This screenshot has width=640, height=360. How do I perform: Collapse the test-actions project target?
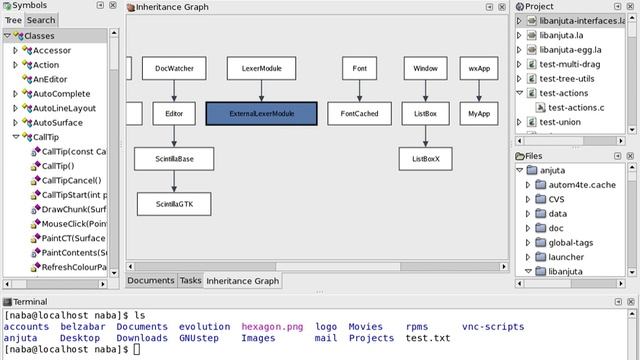tap(520, 93)
